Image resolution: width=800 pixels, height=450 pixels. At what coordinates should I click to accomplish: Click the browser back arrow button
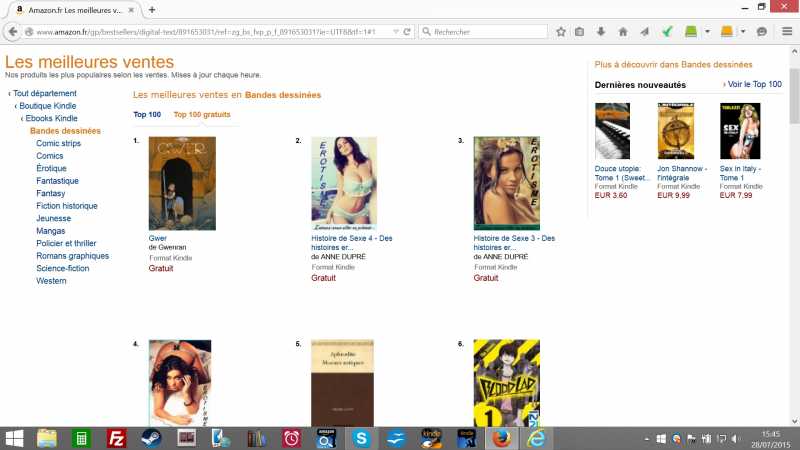[13, 32]
